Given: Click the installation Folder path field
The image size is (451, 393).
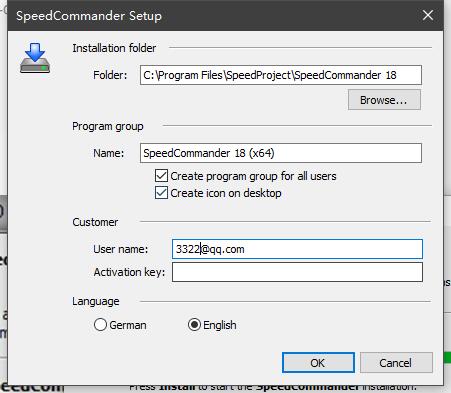Looking at the screenshot, I should click(281, 75).
